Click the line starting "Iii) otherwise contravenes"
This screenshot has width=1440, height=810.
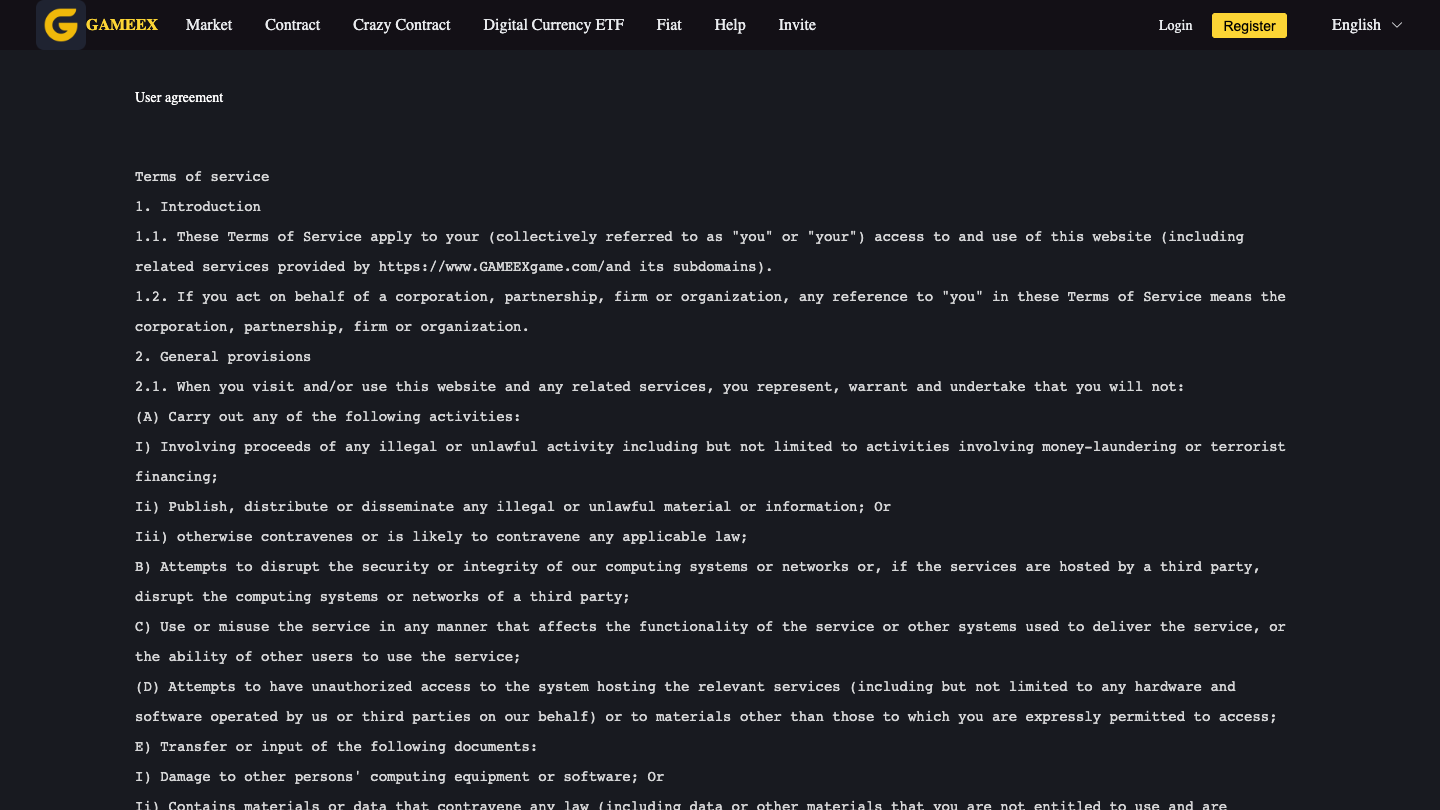441,537
